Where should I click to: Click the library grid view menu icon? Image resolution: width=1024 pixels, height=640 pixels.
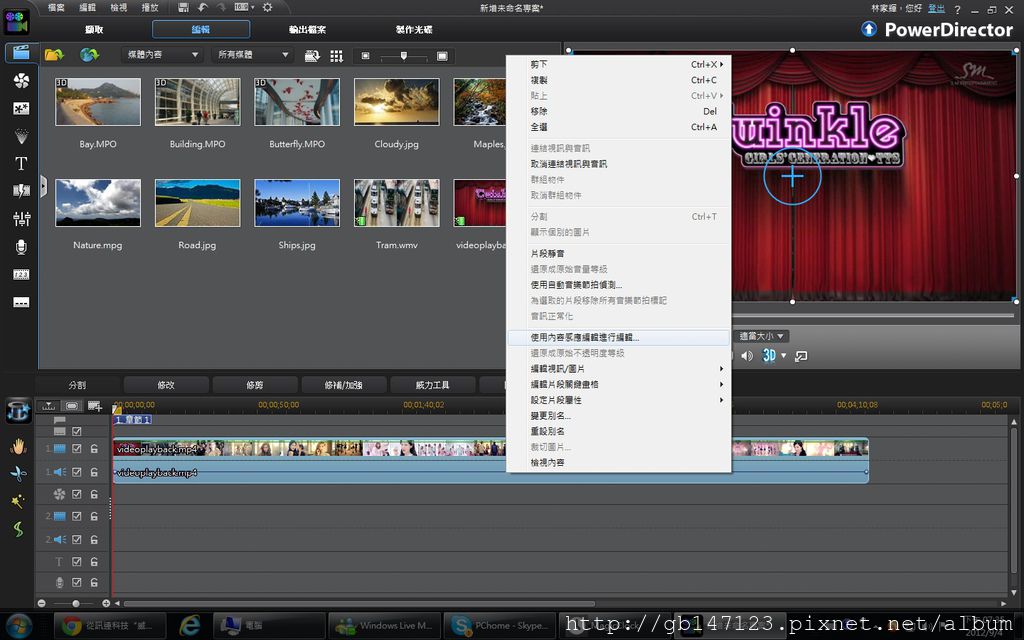(x=336, y=56)
